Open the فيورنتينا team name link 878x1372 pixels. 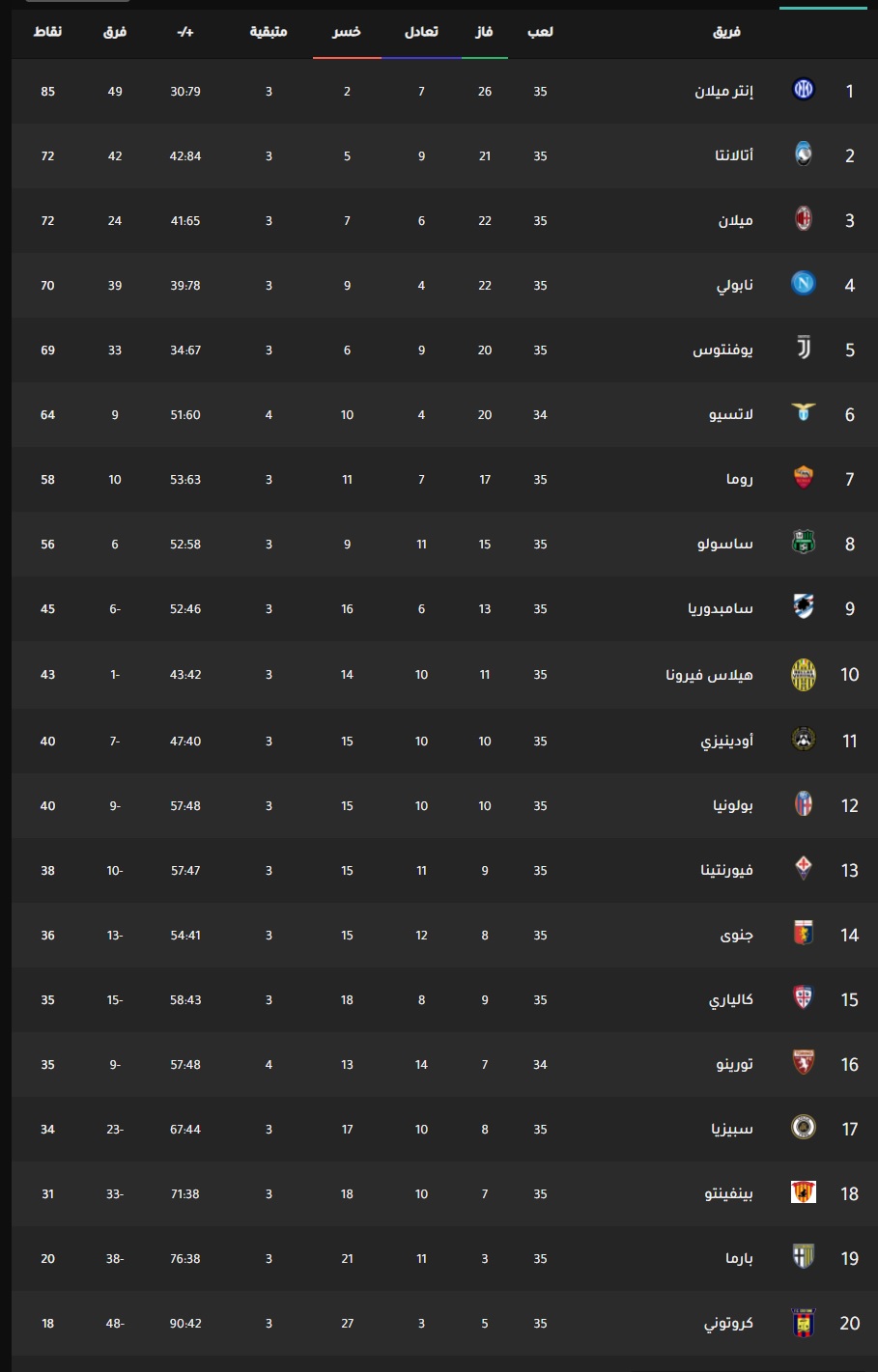click(727, 870)
